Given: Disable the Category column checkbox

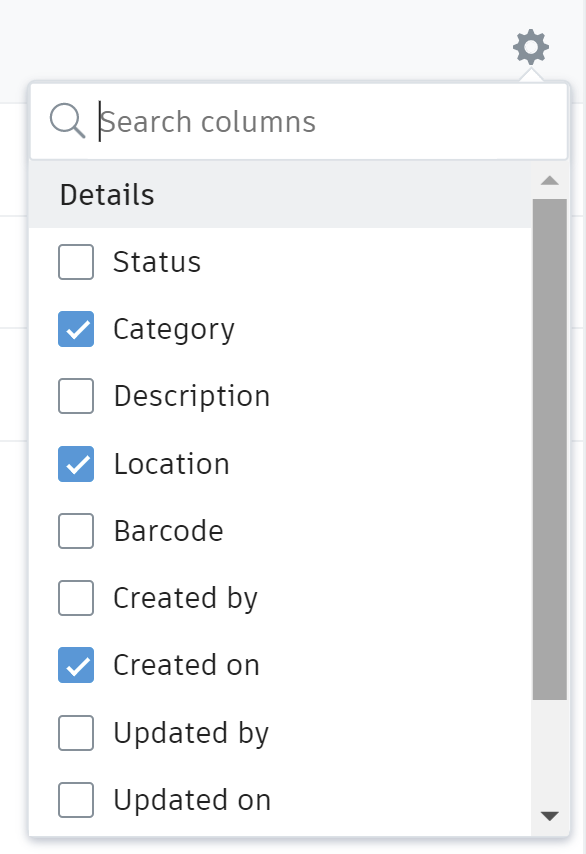Looking at the screenshot, I should pos(76,329).
